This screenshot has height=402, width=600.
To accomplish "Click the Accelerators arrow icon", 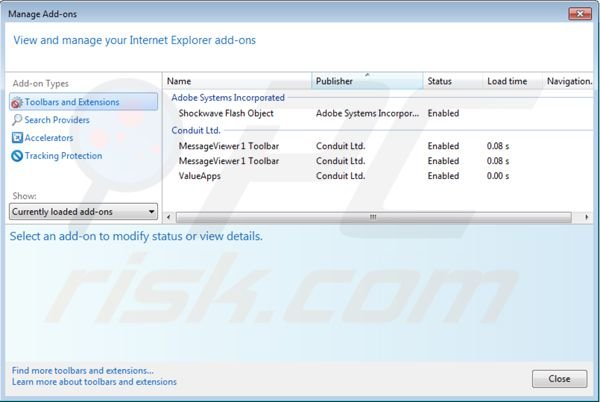I will click(x=17, y=138).
